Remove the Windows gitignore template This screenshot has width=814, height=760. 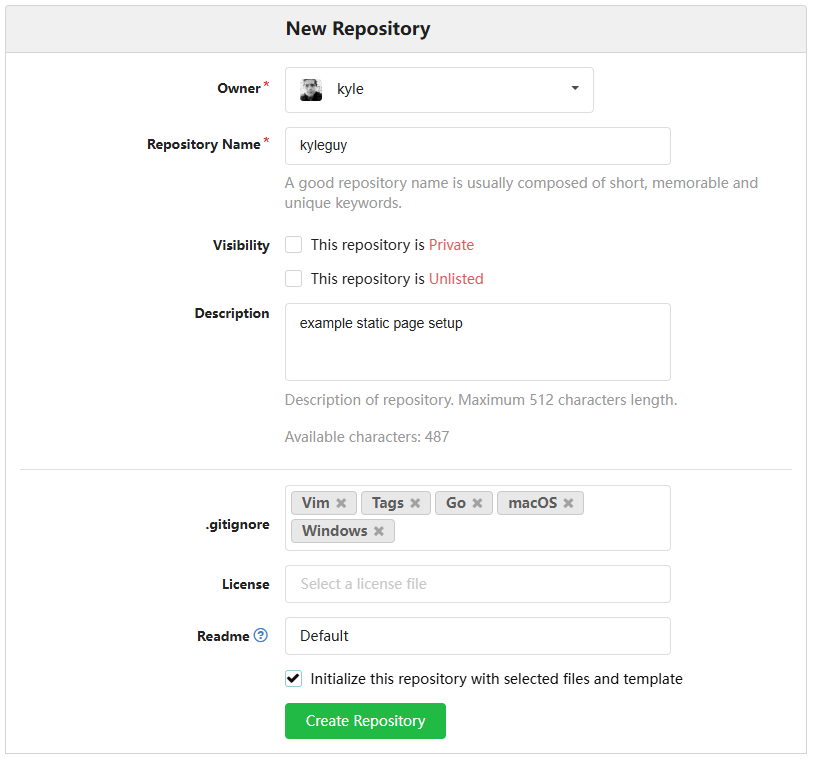coord(378,531)
